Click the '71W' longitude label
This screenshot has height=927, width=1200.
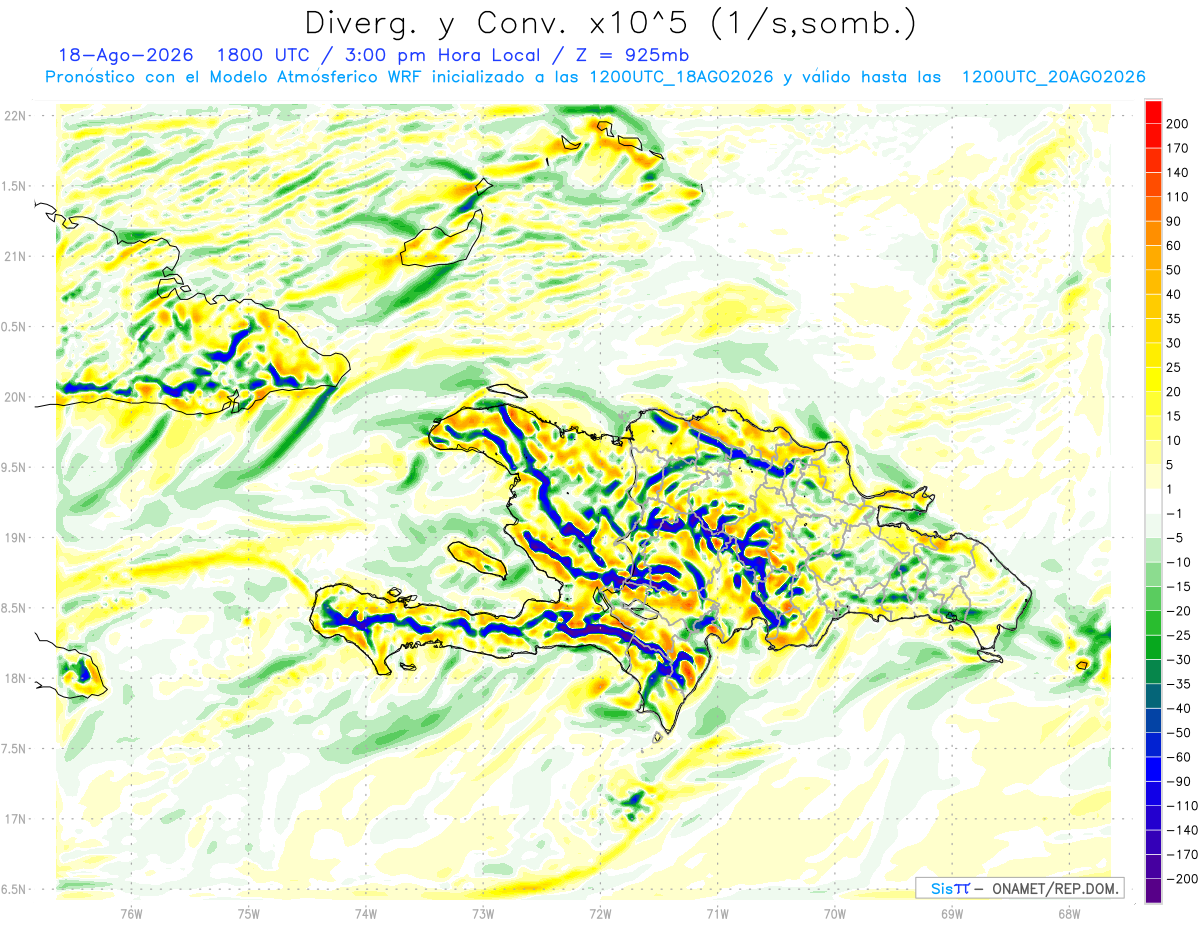pos(717,913)
